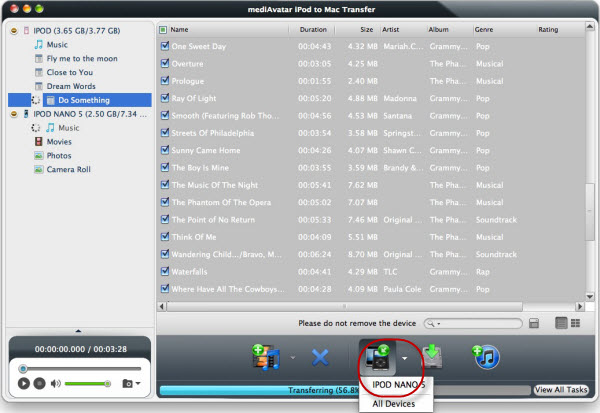Viewport: 600px width, 413px height.
Task: Sort by Artist column header
Action: pyautogui.click(x=390, y=29)
